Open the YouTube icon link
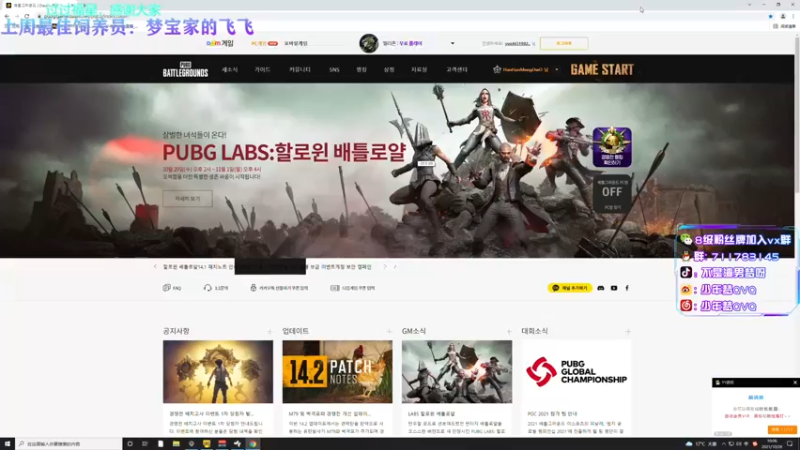 coord(614,288)
